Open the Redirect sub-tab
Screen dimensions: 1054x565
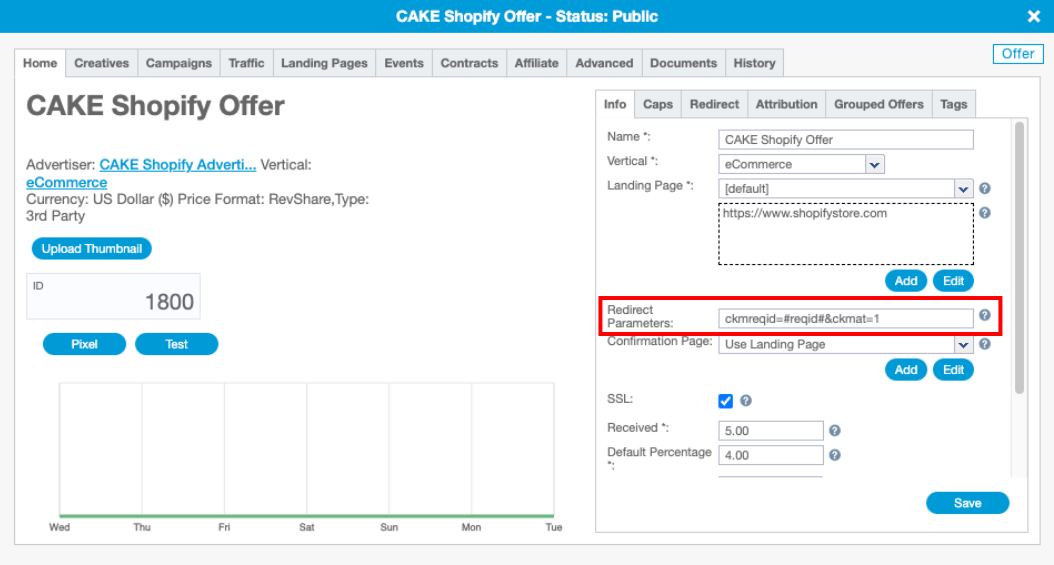[715, 104]
